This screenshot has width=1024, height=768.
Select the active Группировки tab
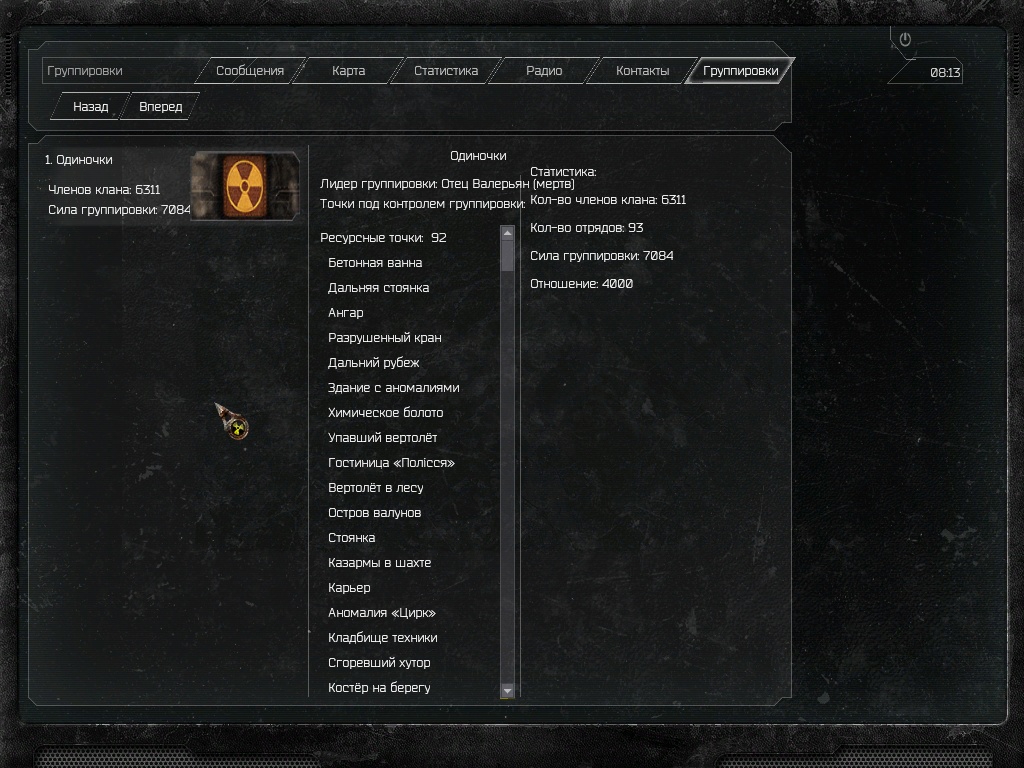(741, 71)
